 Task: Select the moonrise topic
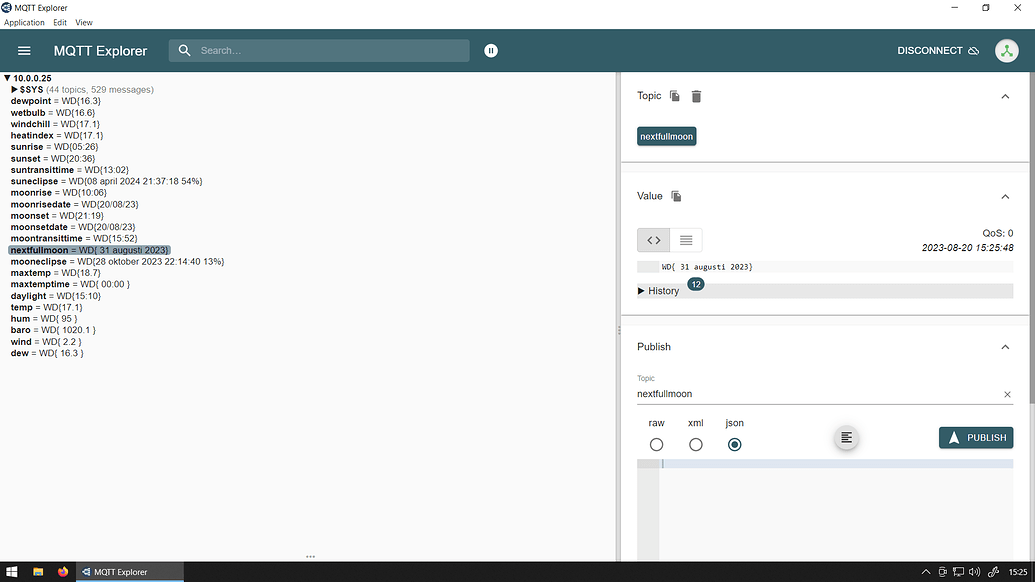coord(59,193)
